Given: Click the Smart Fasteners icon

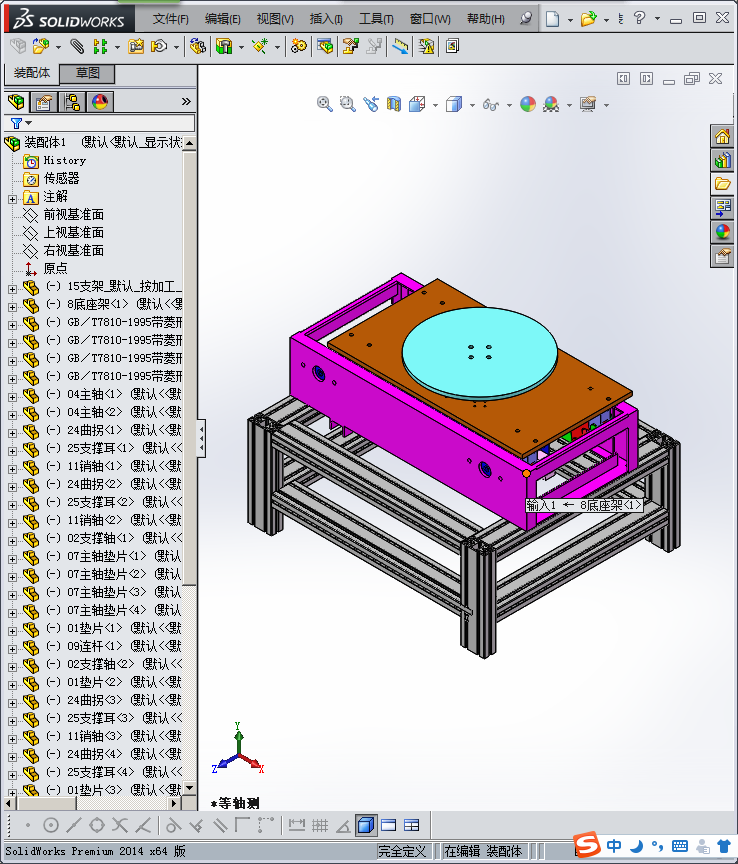Looking at the screenshot, I should [136, 46].
